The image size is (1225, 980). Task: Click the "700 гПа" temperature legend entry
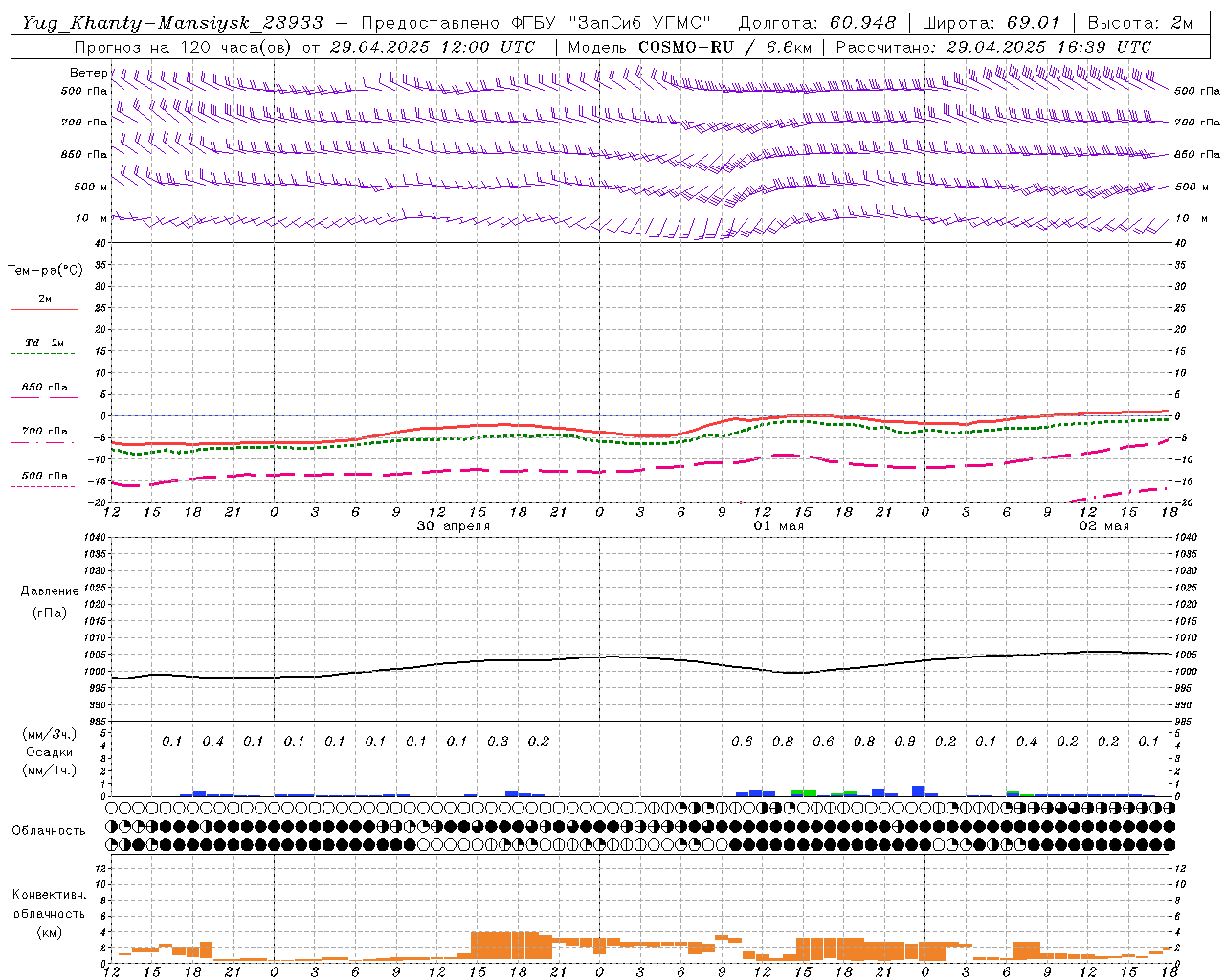click(x=44, y=432)
